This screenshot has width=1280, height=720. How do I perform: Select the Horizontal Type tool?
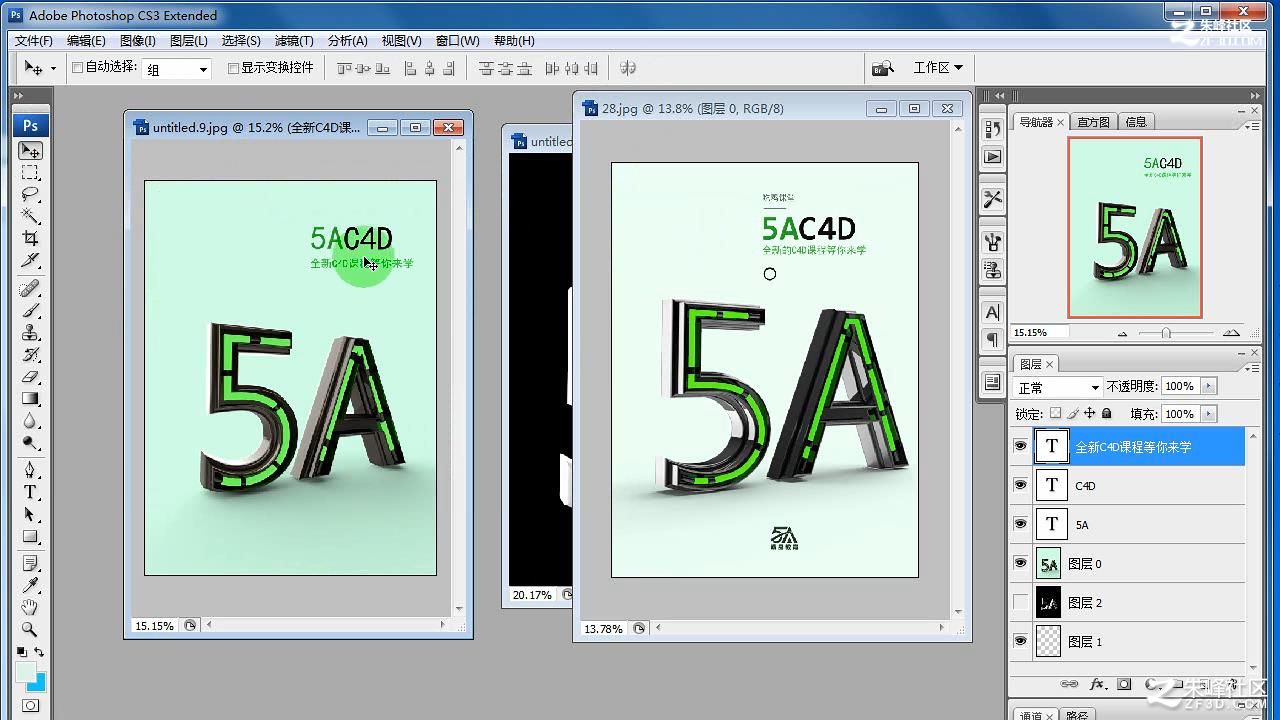(31, 492)
